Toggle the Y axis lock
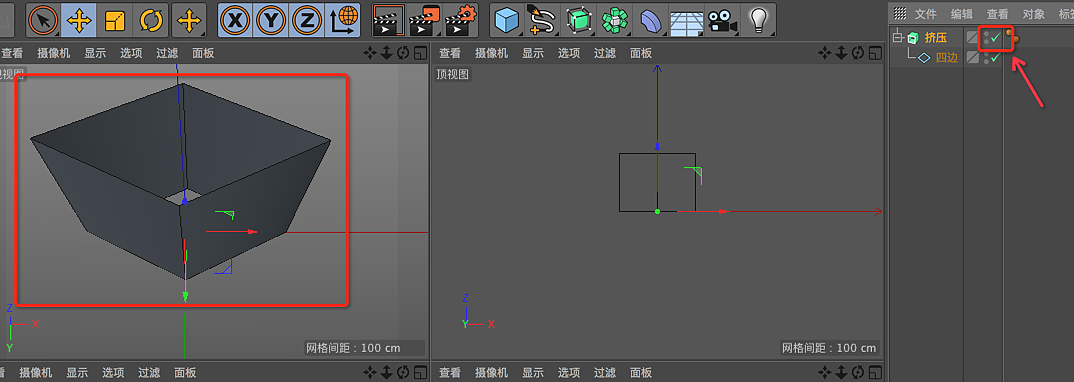Viewport: 1074px width, 382px height. (271, 21)
